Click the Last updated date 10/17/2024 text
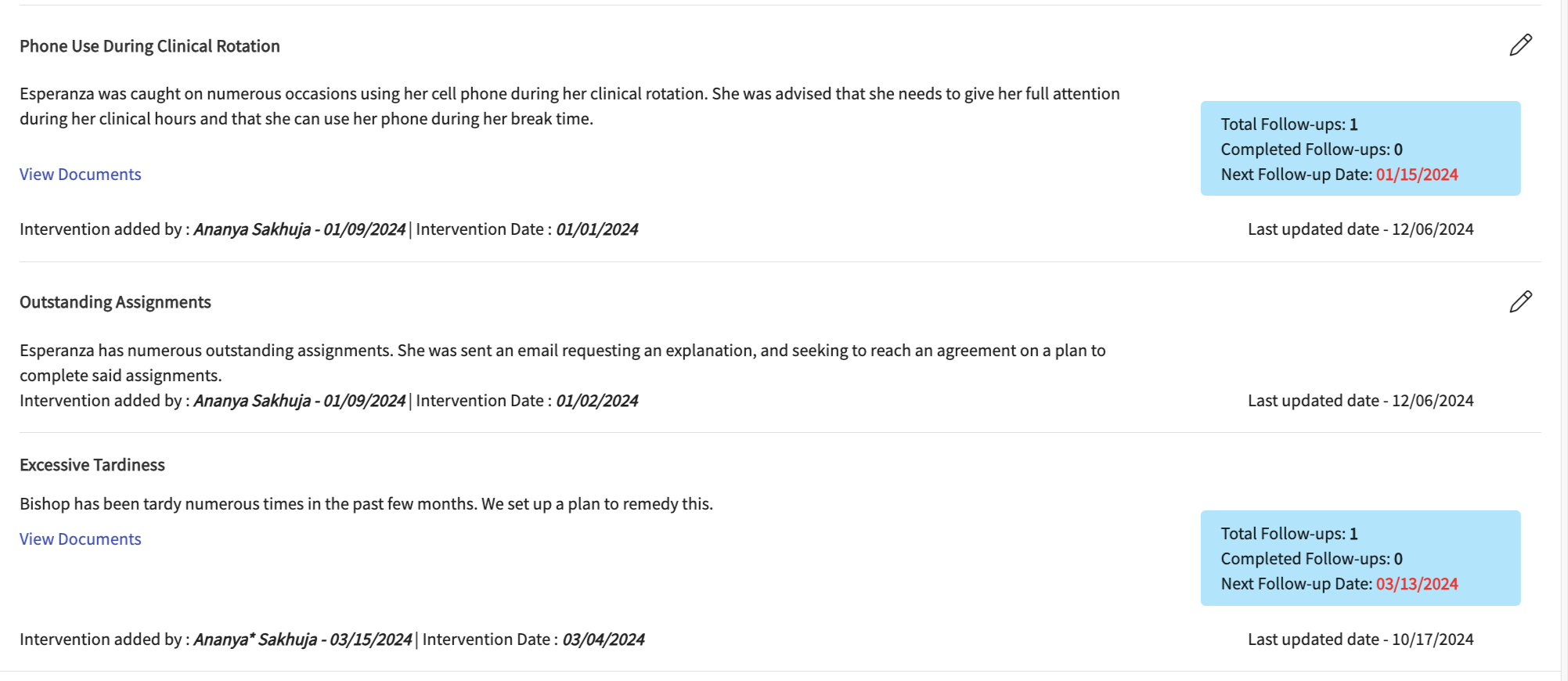 1361,640
